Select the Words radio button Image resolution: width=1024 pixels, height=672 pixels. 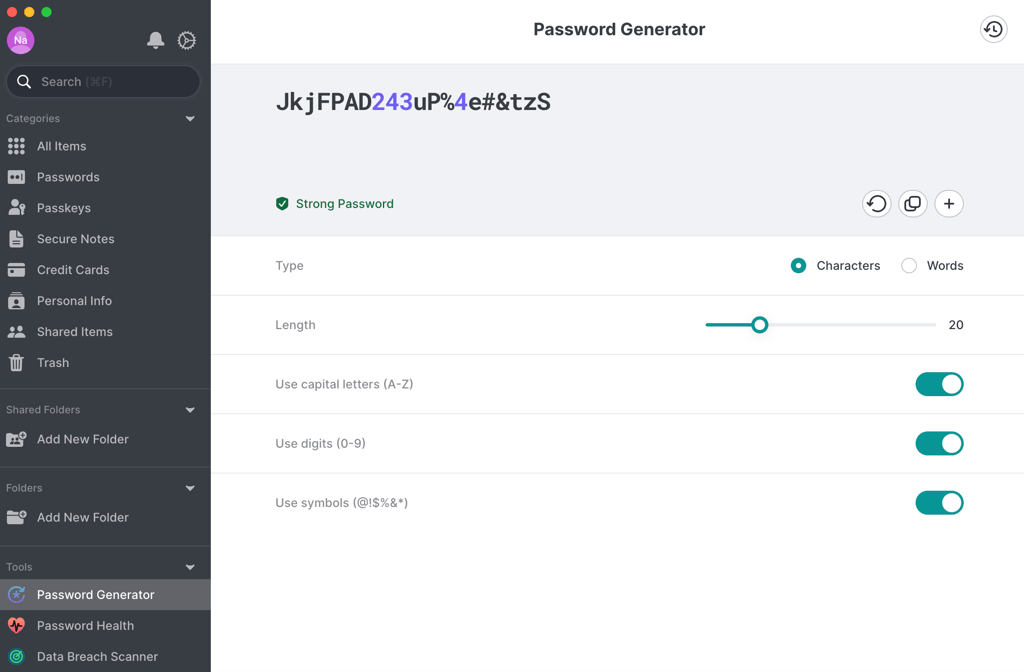click(x=908, y=266)
